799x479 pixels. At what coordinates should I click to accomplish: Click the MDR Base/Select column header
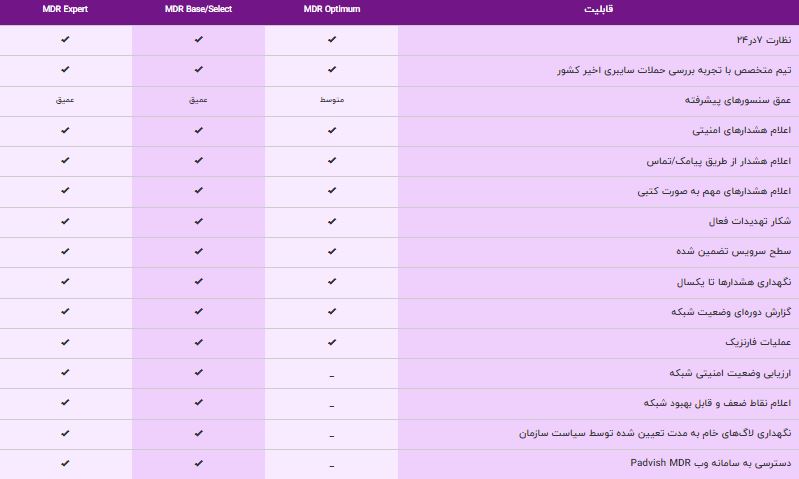point(198,10)
